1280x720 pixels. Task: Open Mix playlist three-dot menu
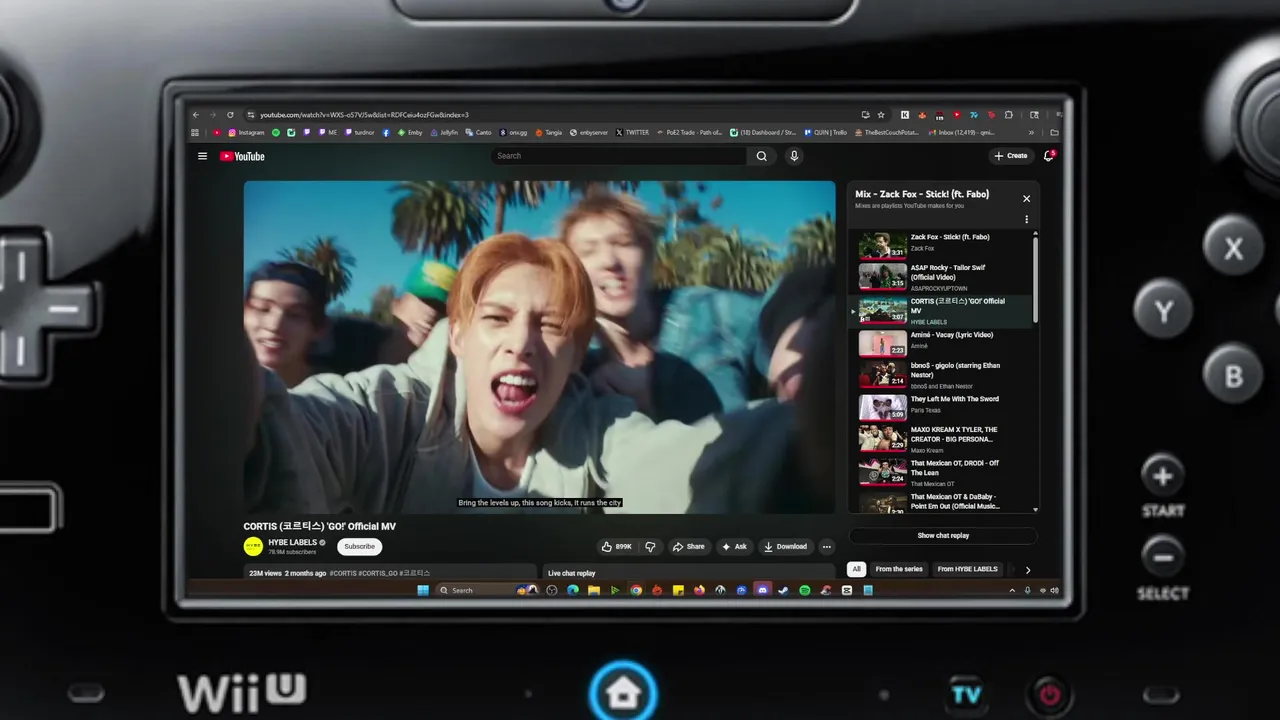pyautogui.click(x=1026, y=219)
